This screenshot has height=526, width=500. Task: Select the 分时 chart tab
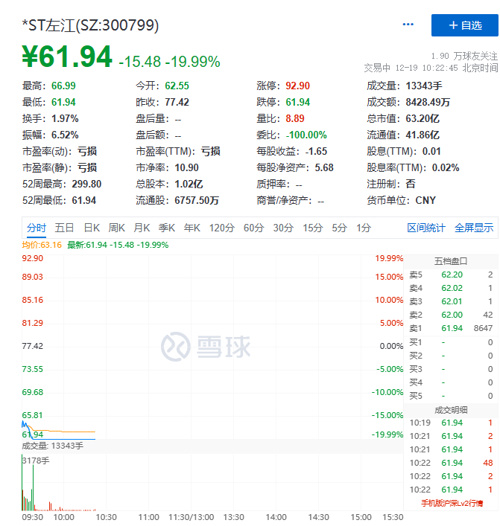[x=36, y=228]
